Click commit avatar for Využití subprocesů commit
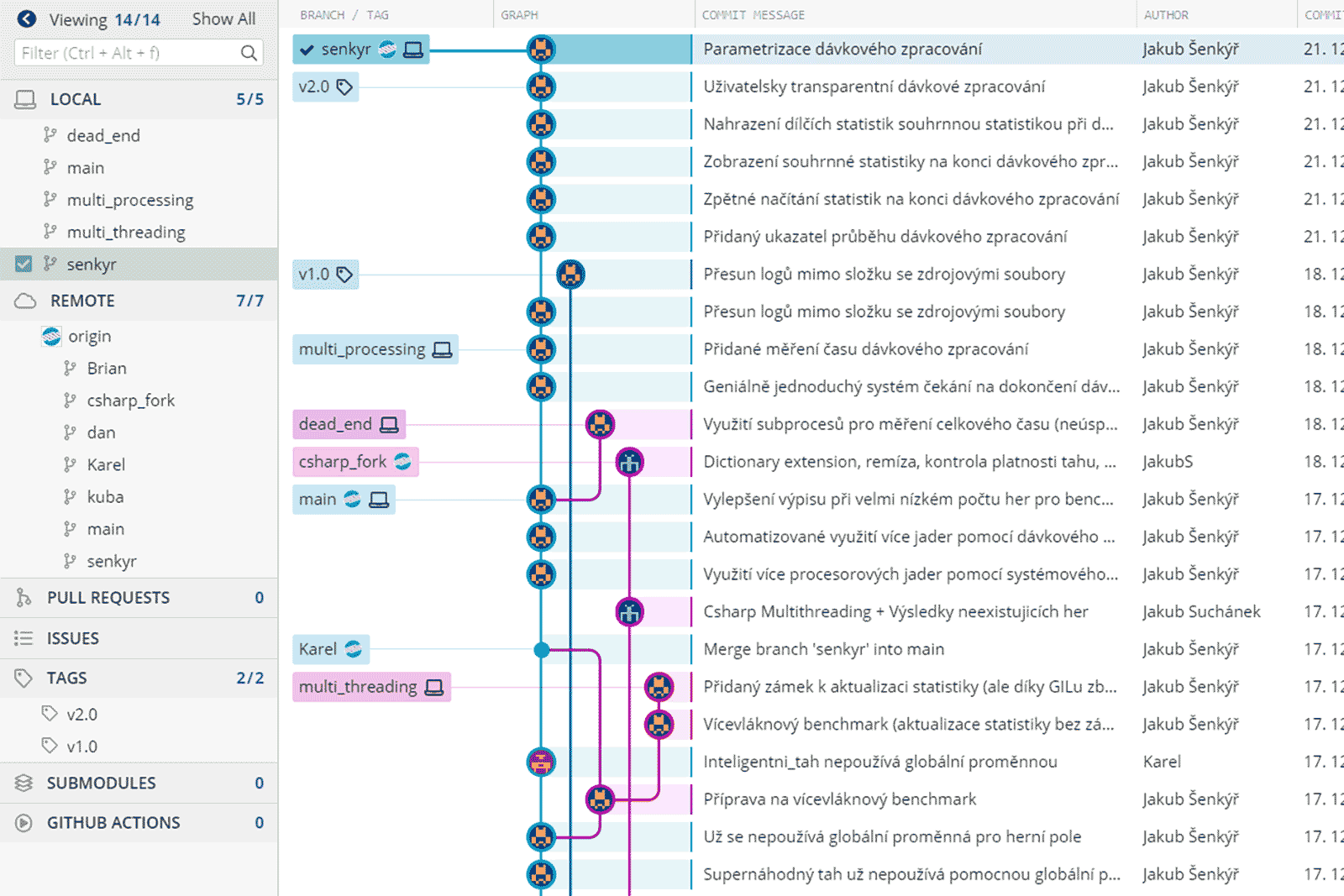 600,424
